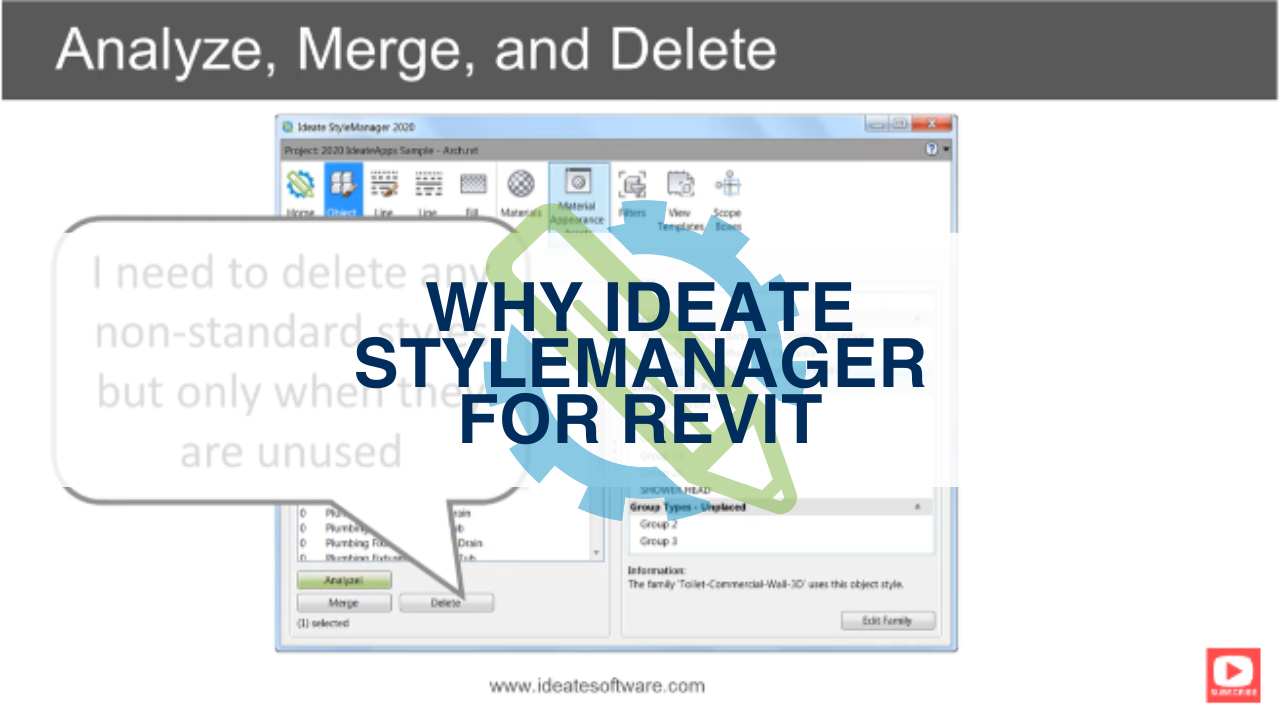Screen dimensions: 1280x720
Task: Collapse the Group Types - Unplaced section
Action: point(917,507)
